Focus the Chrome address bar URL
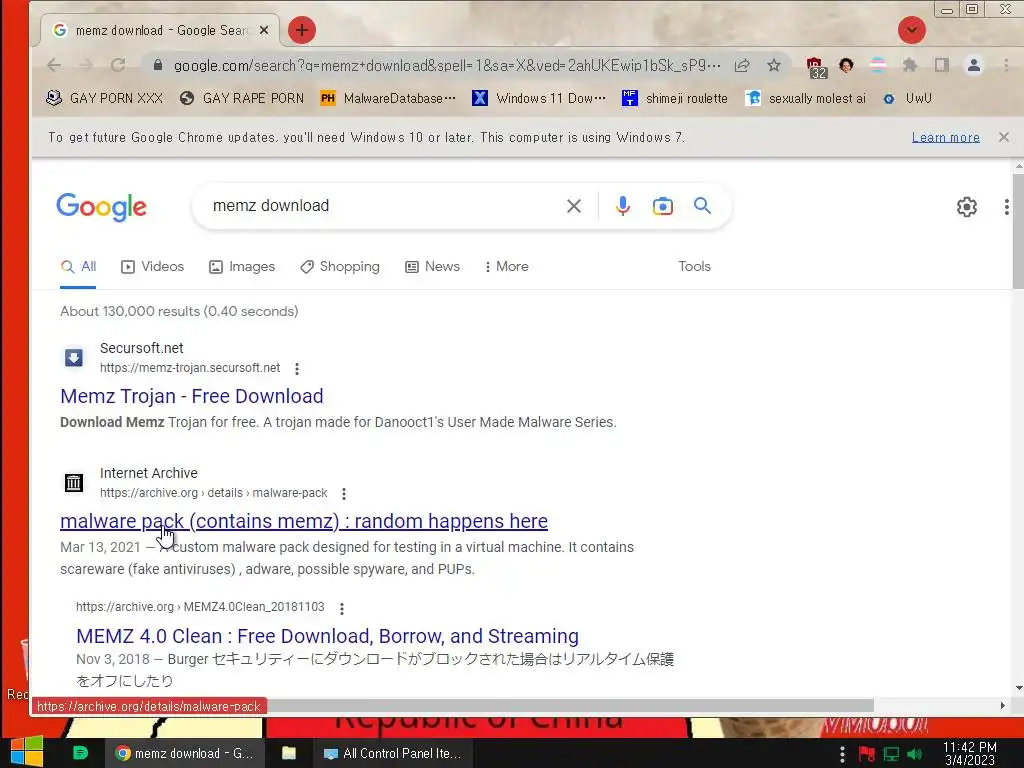 (x=447, y=65)
